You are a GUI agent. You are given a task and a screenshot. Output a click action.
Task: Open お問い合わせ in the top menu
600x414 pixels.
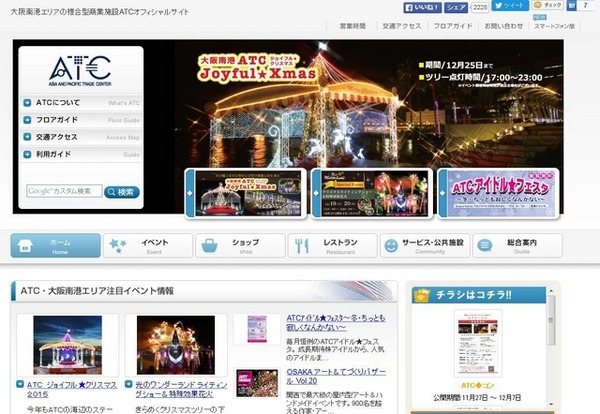pyautogui.click(x=504, y=26)
